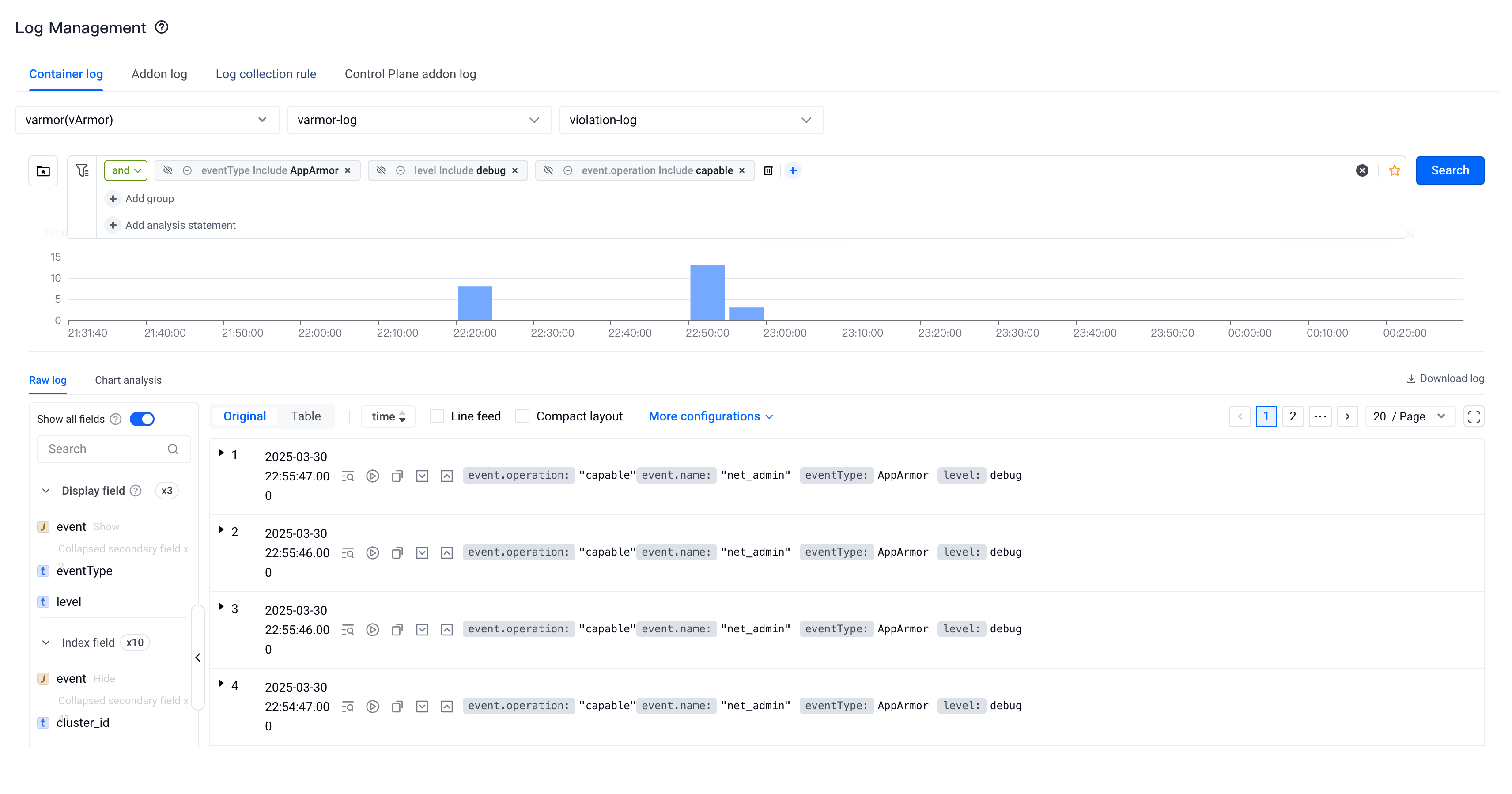Click the context search icon on row 2
Screen dimensions: 1512x794
(348, 553)
